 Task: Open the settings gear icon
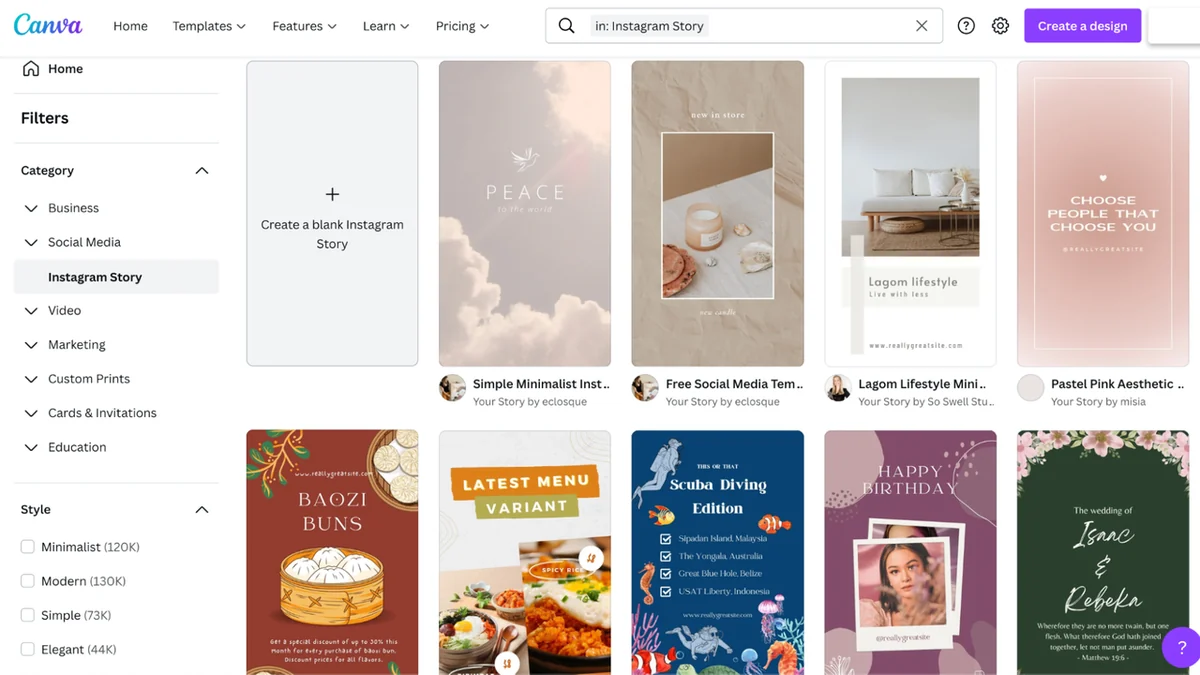[1000, 26]
